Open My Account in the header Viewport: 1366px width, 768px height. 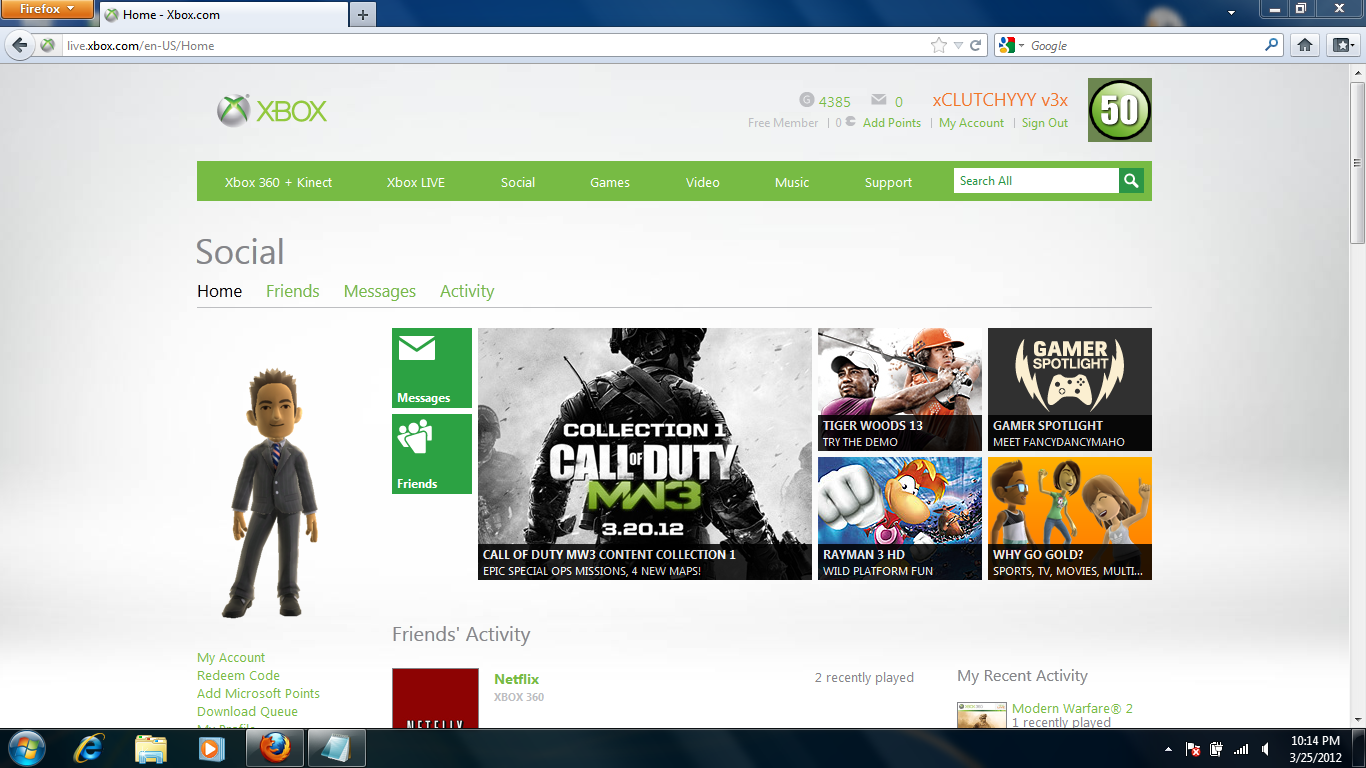point(971,123)
